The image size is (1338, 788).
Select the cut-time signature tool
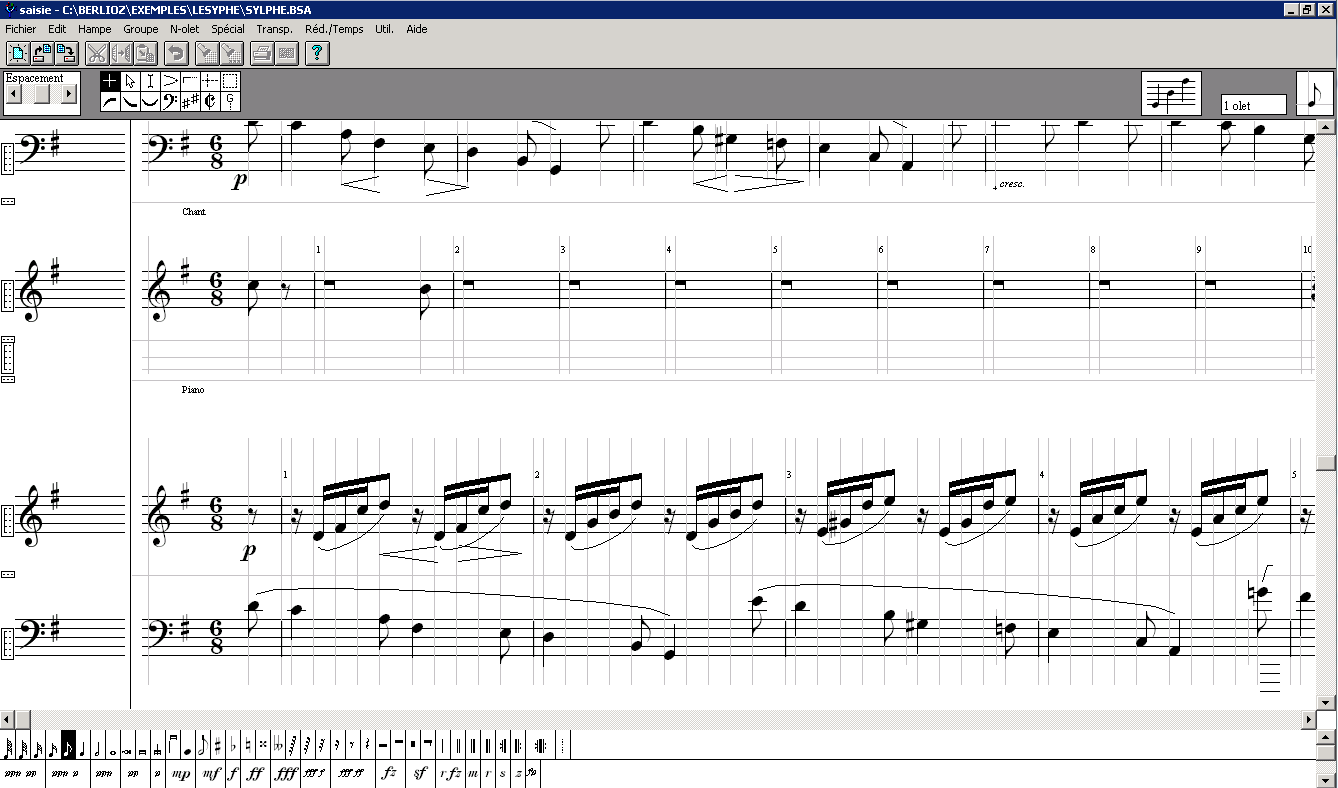pyautogui.click(x=210, y=101)
